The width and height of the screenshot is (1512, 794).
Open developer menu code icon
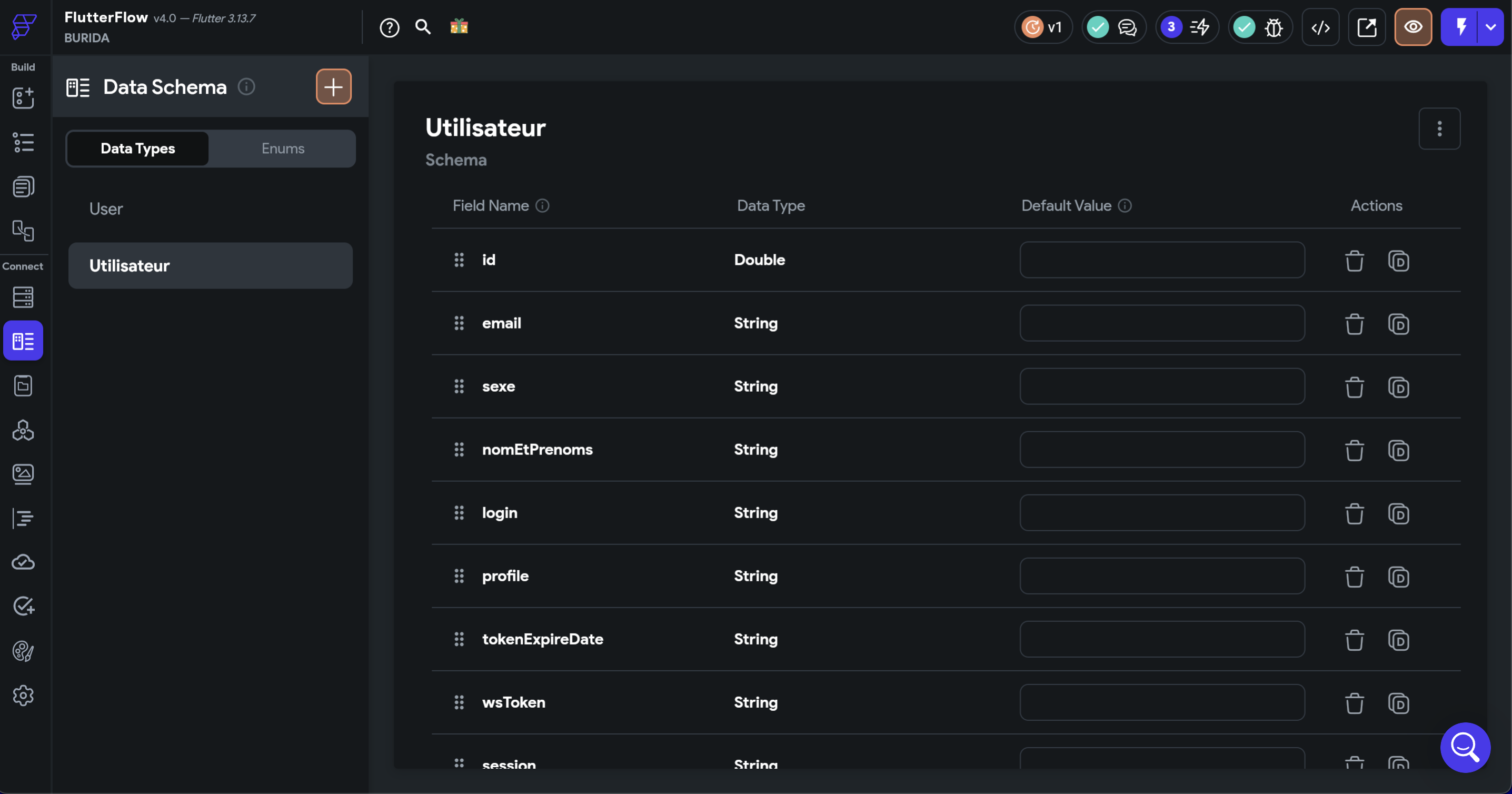click(1321, 27)
